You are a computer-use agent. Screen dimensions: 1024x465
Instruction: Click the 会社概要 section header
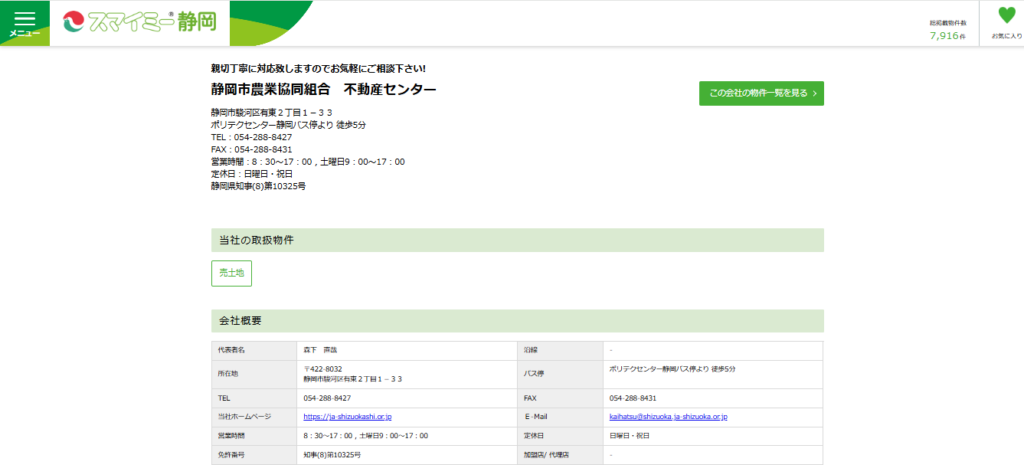coord(517,321)
